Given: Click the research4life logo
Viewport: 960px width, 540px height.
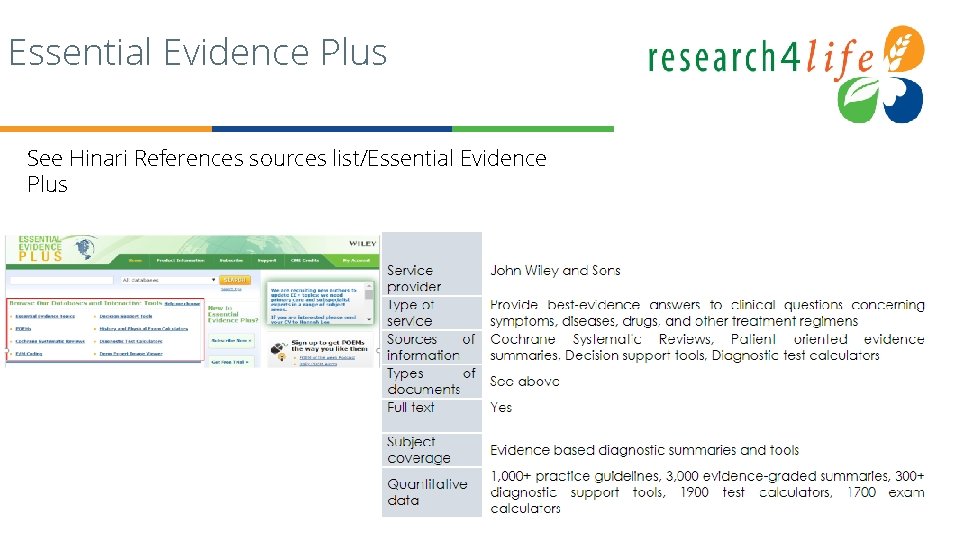Looking at the screenshot, I should [786, 73].
